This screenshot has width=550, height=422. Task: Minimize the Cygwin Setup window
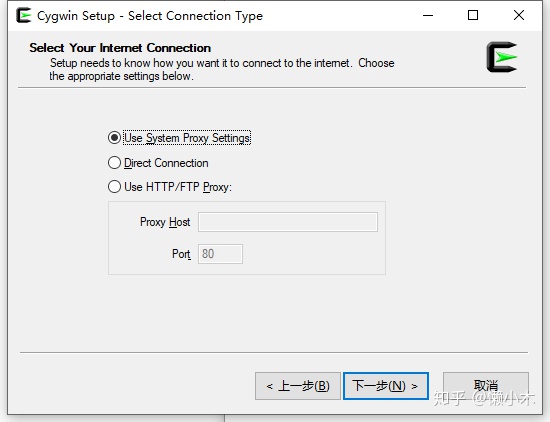(x=428, y=15)
